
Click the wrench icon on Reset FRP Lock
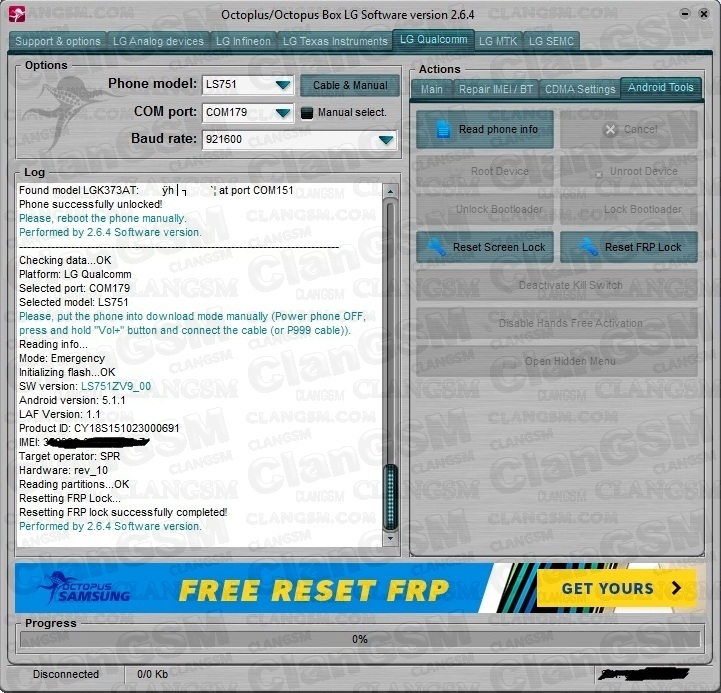[589, 247]
